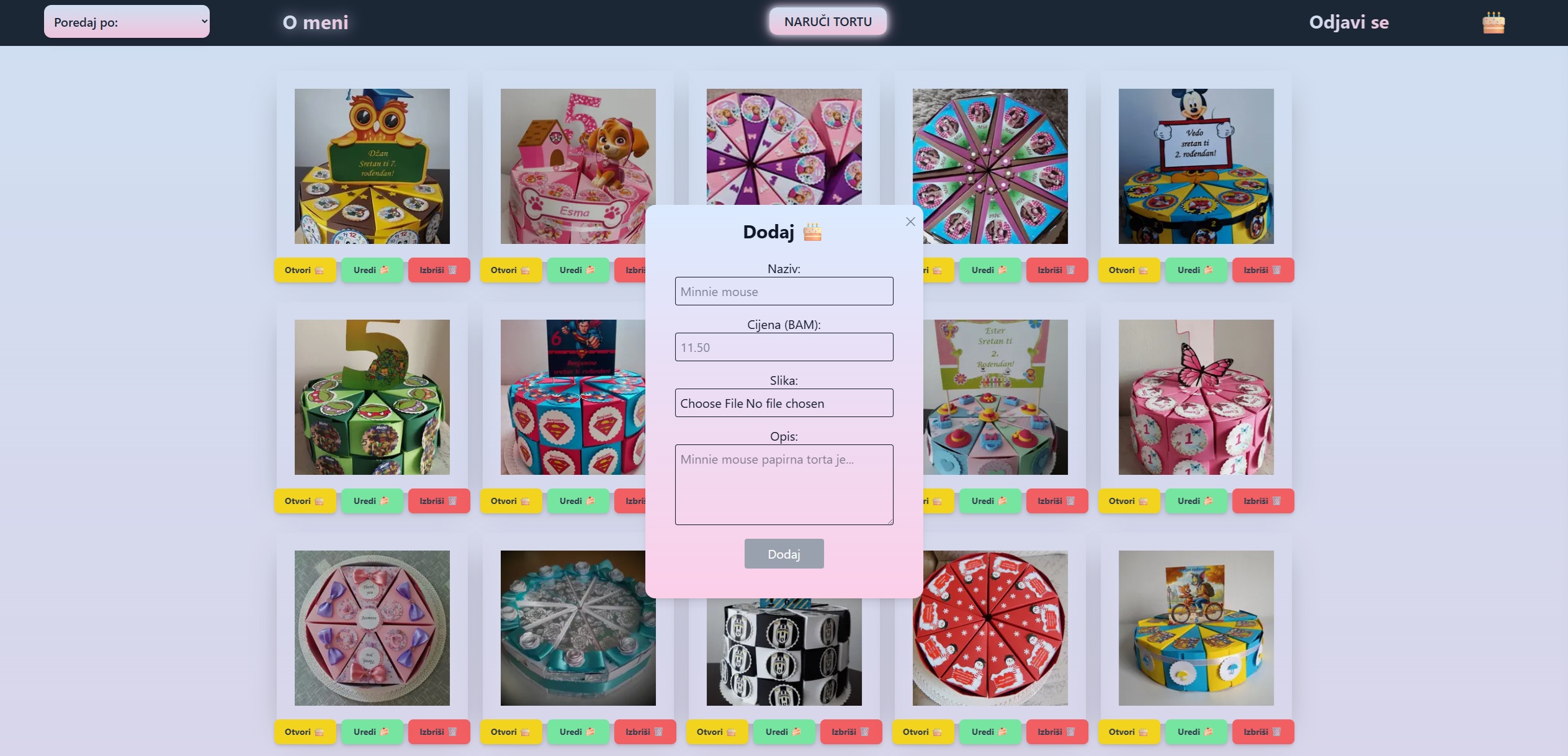The height and width of the screenshot is (756, 1568).
Task: Edit the owl cake using Uredi
Action: click(372, 270)
